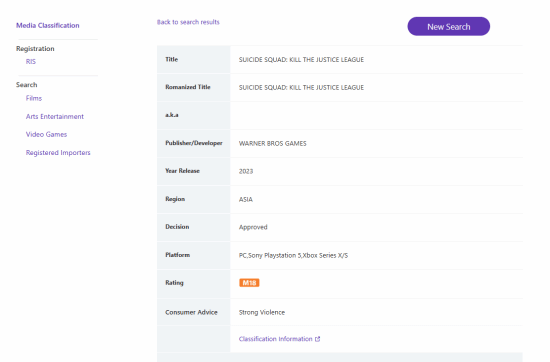
Task: Click the Publisher/Developer row label
Action: click(194, 143)
